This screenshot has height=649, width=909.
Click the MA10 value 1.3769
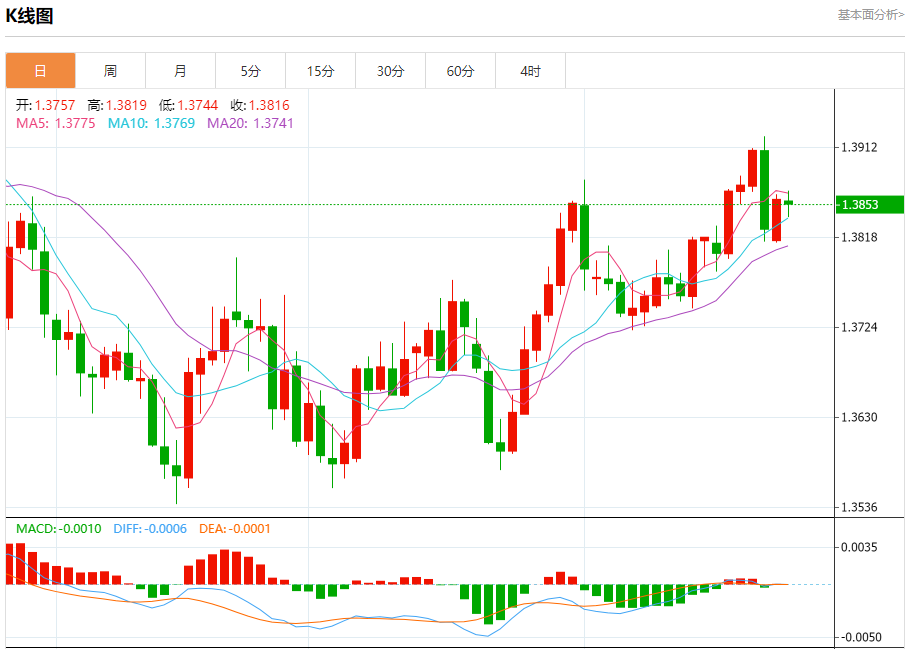pyautogui.click(x=174, y=123)
